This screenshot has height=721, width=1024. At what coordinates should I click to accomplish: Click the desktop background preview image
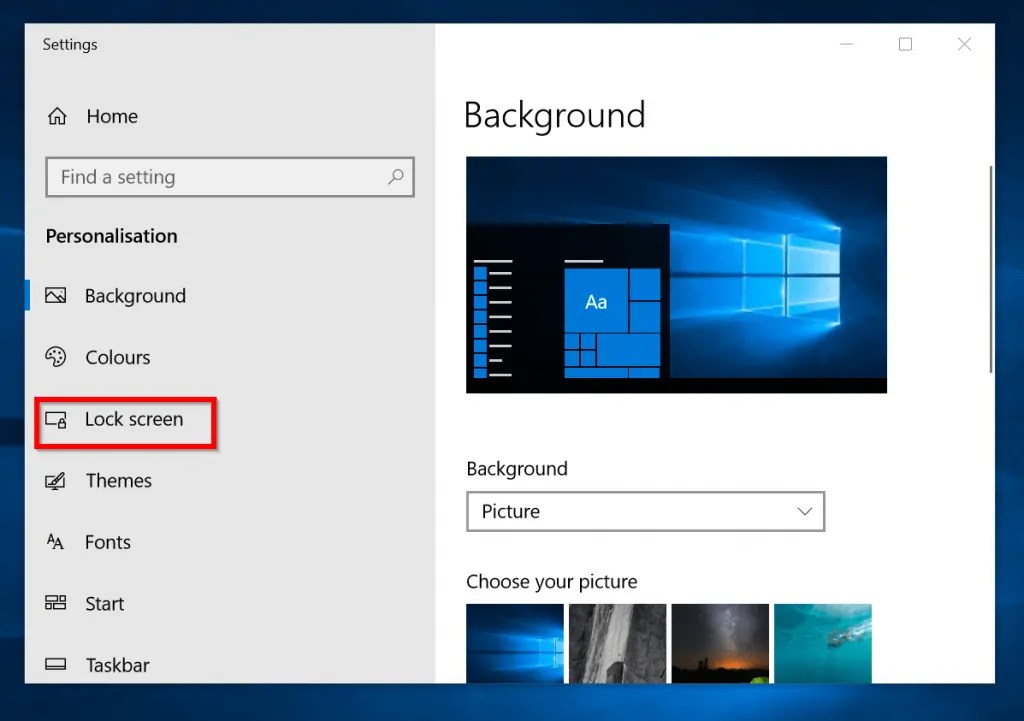[676, 274]
